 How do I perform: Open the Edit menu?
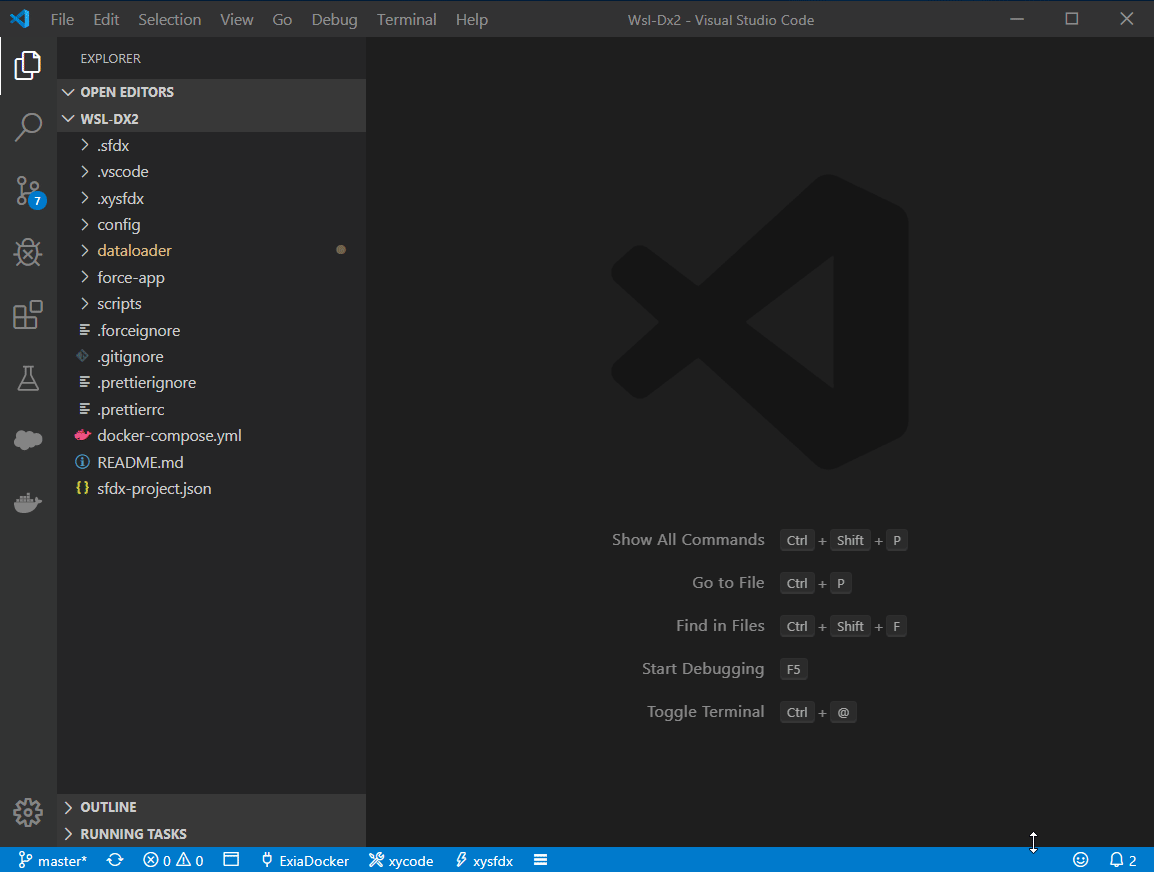pos(106,20)
